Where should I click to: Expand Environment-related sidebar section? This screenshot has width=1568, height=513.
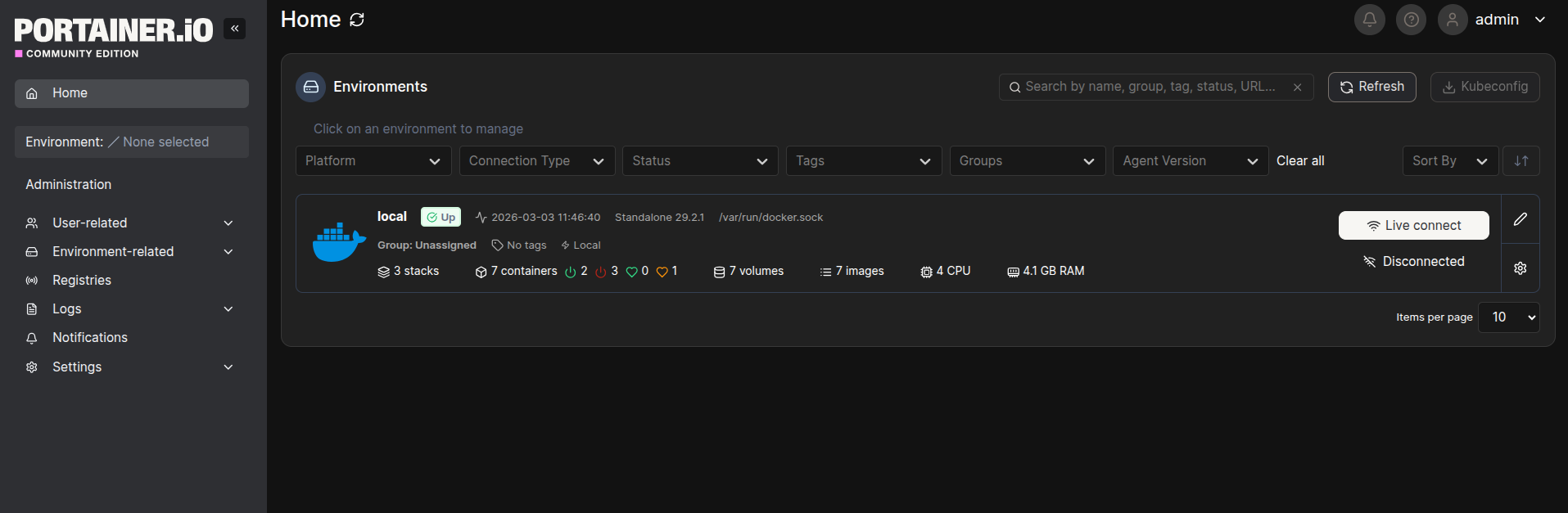pos(131,252)
